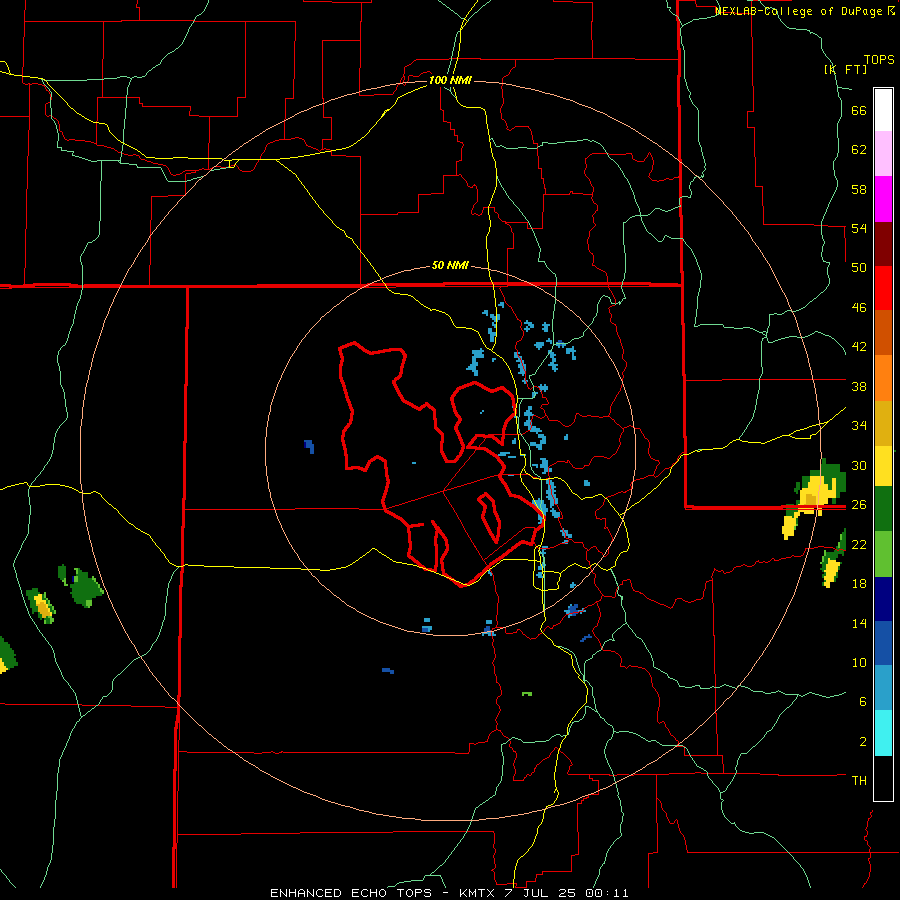
Task: Click the '46' legend value
Action: [x=859, y=308]
